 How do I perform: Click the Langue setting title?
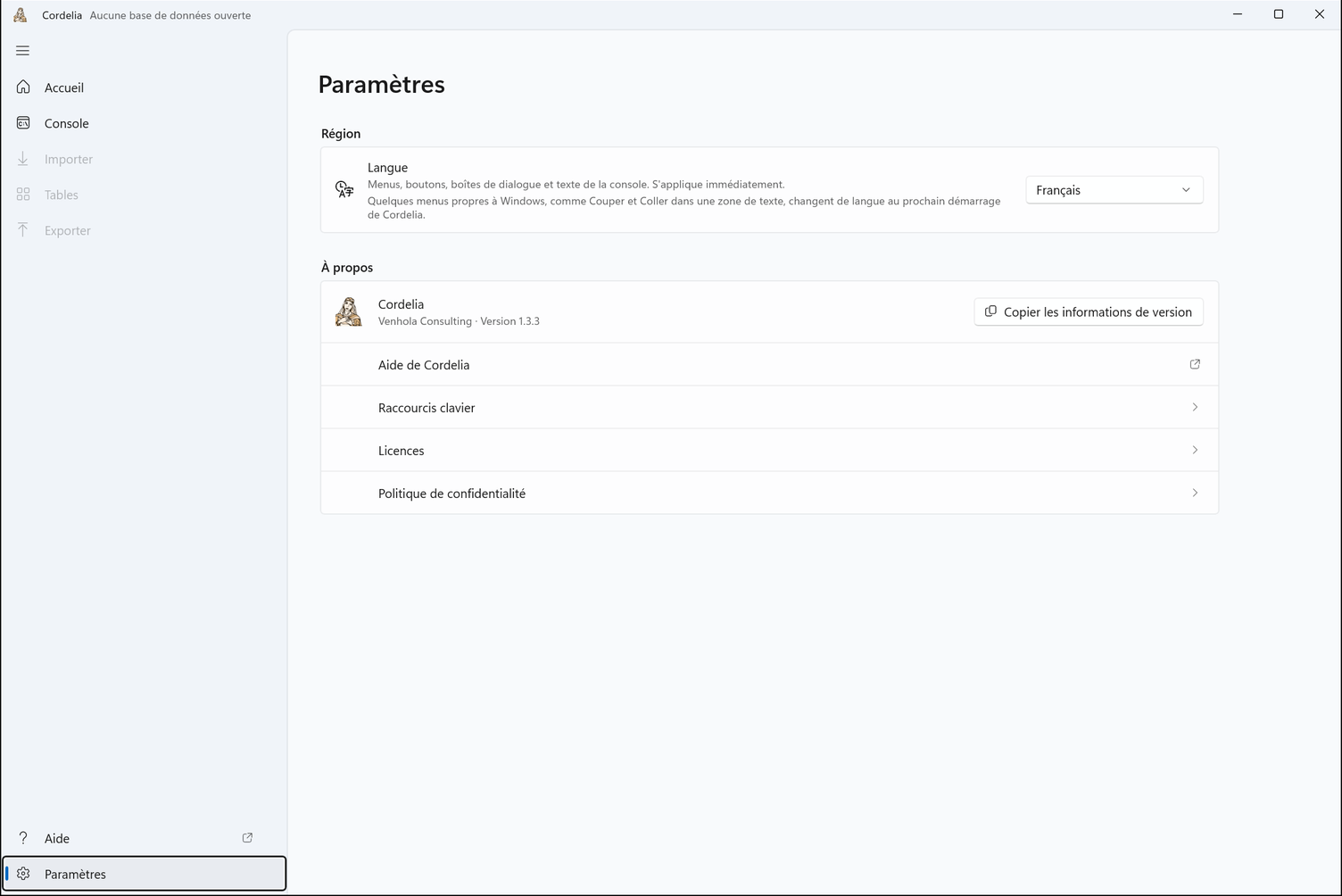[387, 168]
